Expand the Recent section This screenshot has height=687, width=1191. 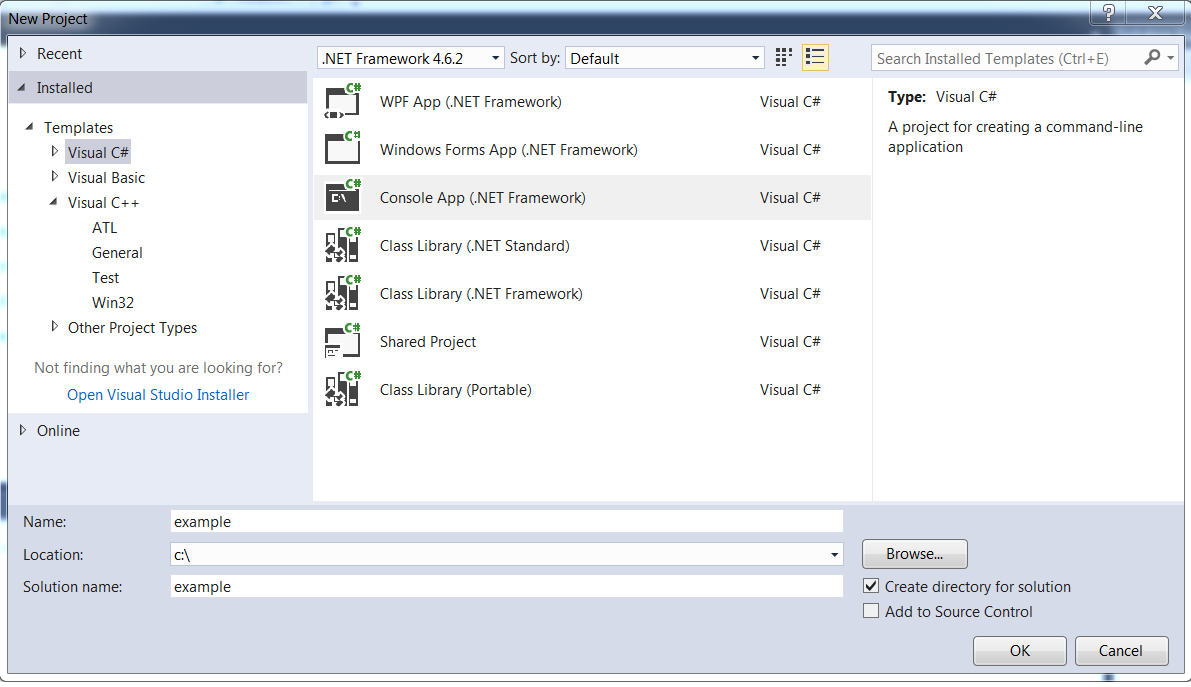pos(23,53)
